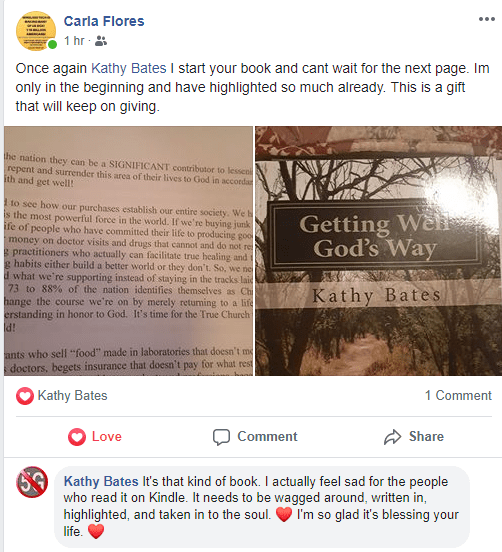Click the Kathy Bates mention in post text
502x552 pixels.
[129, 68]
